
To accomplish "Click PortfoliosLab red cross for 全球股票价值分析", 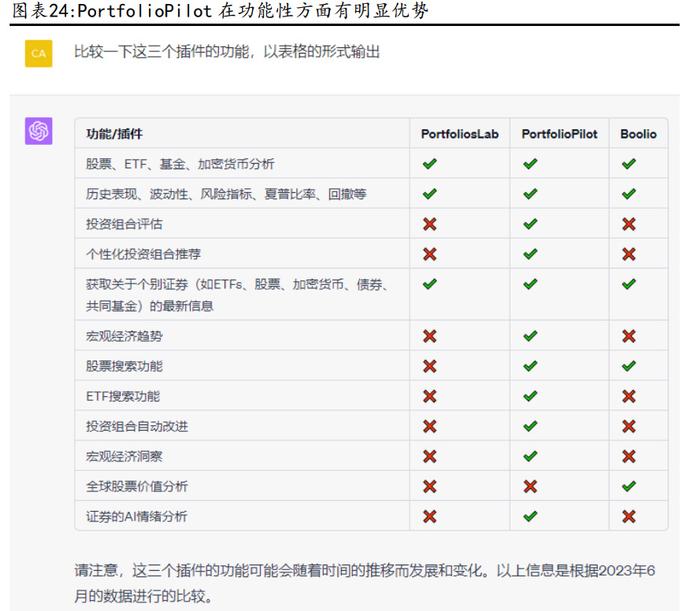I will click(x=429, y=486).
